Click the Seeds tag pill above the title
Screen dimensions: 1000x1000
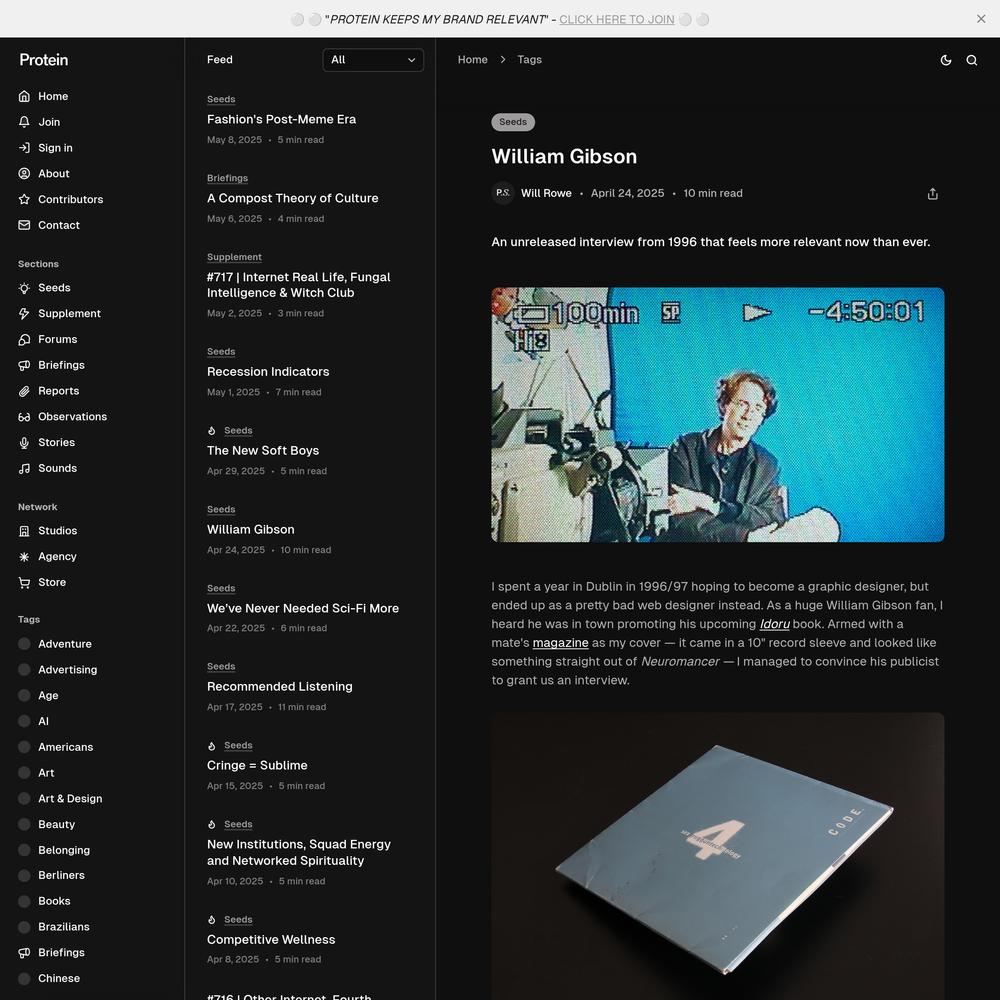pyautogui.click(x=513, y=122)
